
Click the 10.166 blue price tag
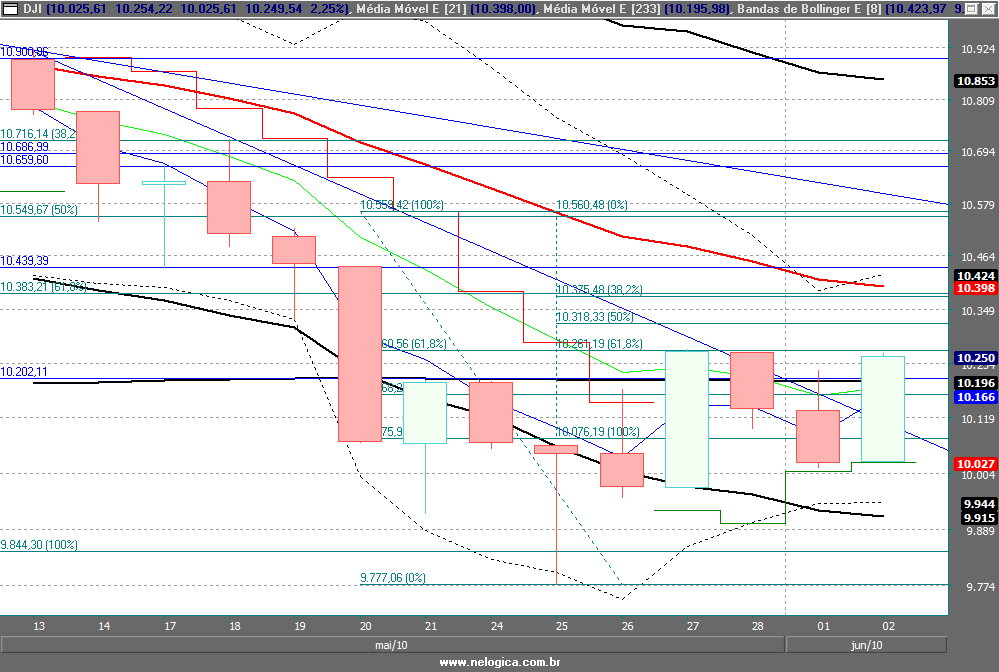click(x=975, y=397)
